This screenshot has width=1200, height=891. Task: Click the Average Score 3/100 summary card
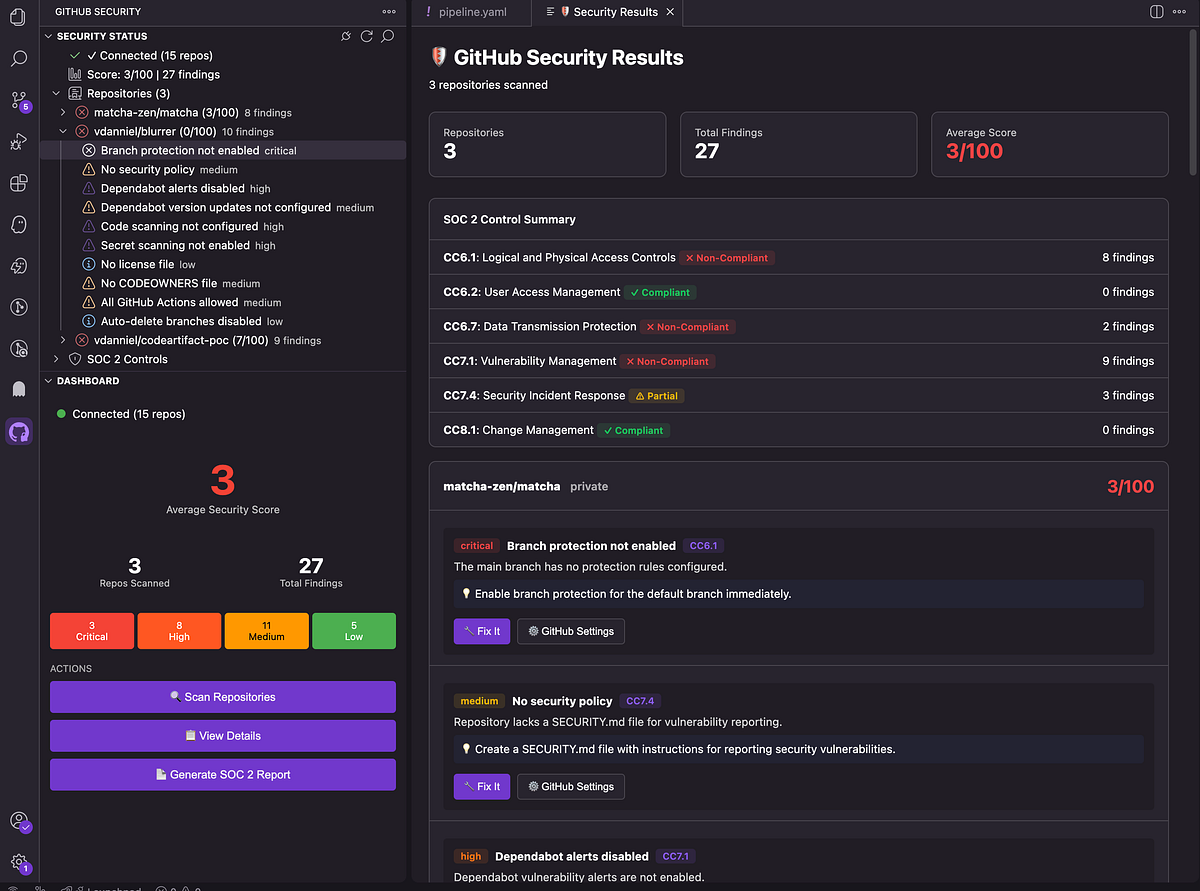[1049, 144]
